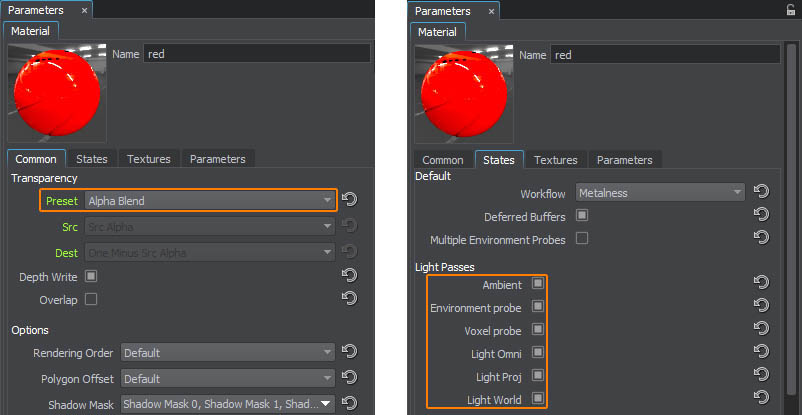Screen dimensions: 802x415
Task: Close the left Parameters panel tab
Action: coord(85,10)
